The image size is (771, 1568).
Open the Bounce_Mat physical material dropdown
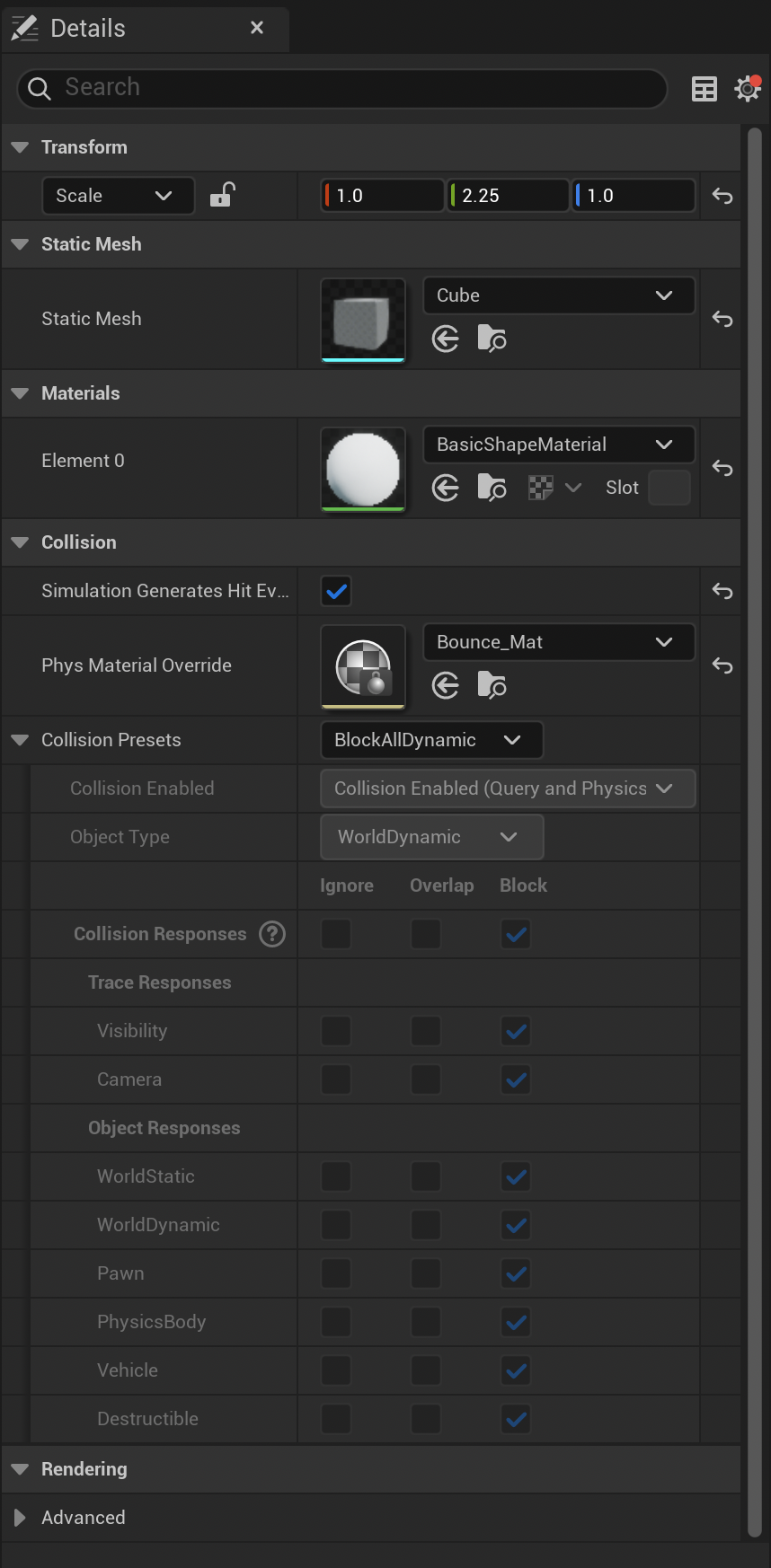point(558,642)
